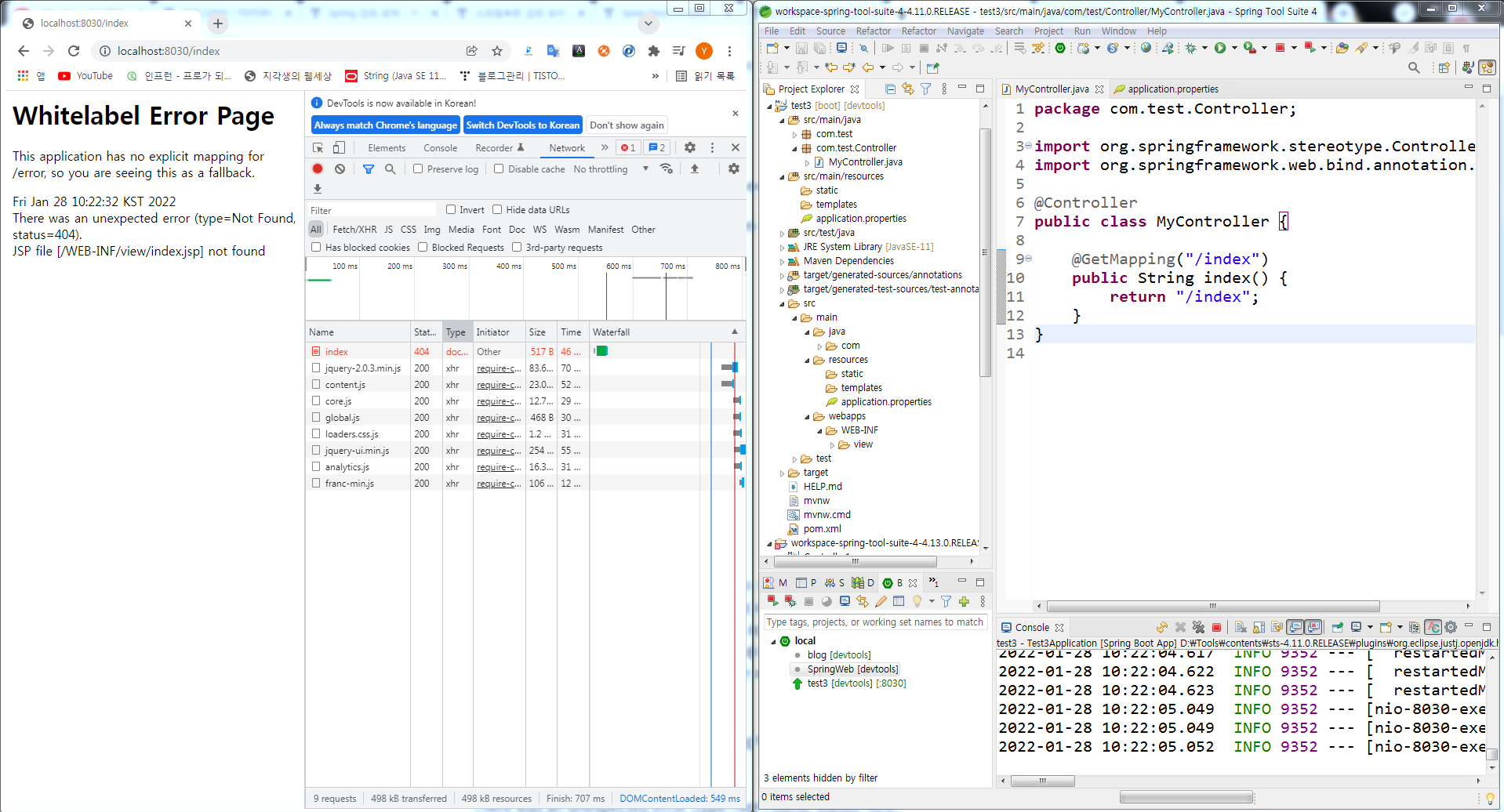Image resolution: width=1504 pixels, height=812 pixels.
Task: Click Always match Chrome's language button
Action: 386,125
